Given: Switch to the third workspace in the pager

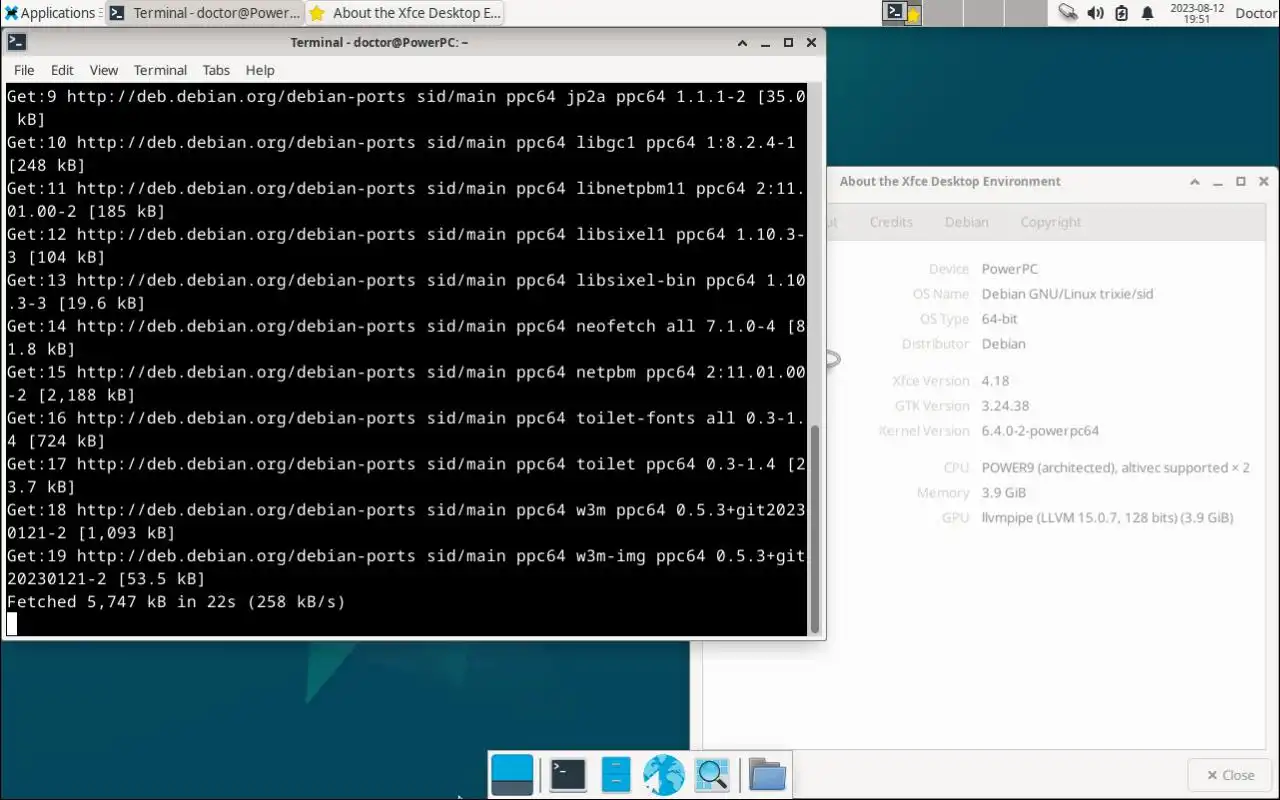Looking at the screenshot, I should tap(982, 13).
